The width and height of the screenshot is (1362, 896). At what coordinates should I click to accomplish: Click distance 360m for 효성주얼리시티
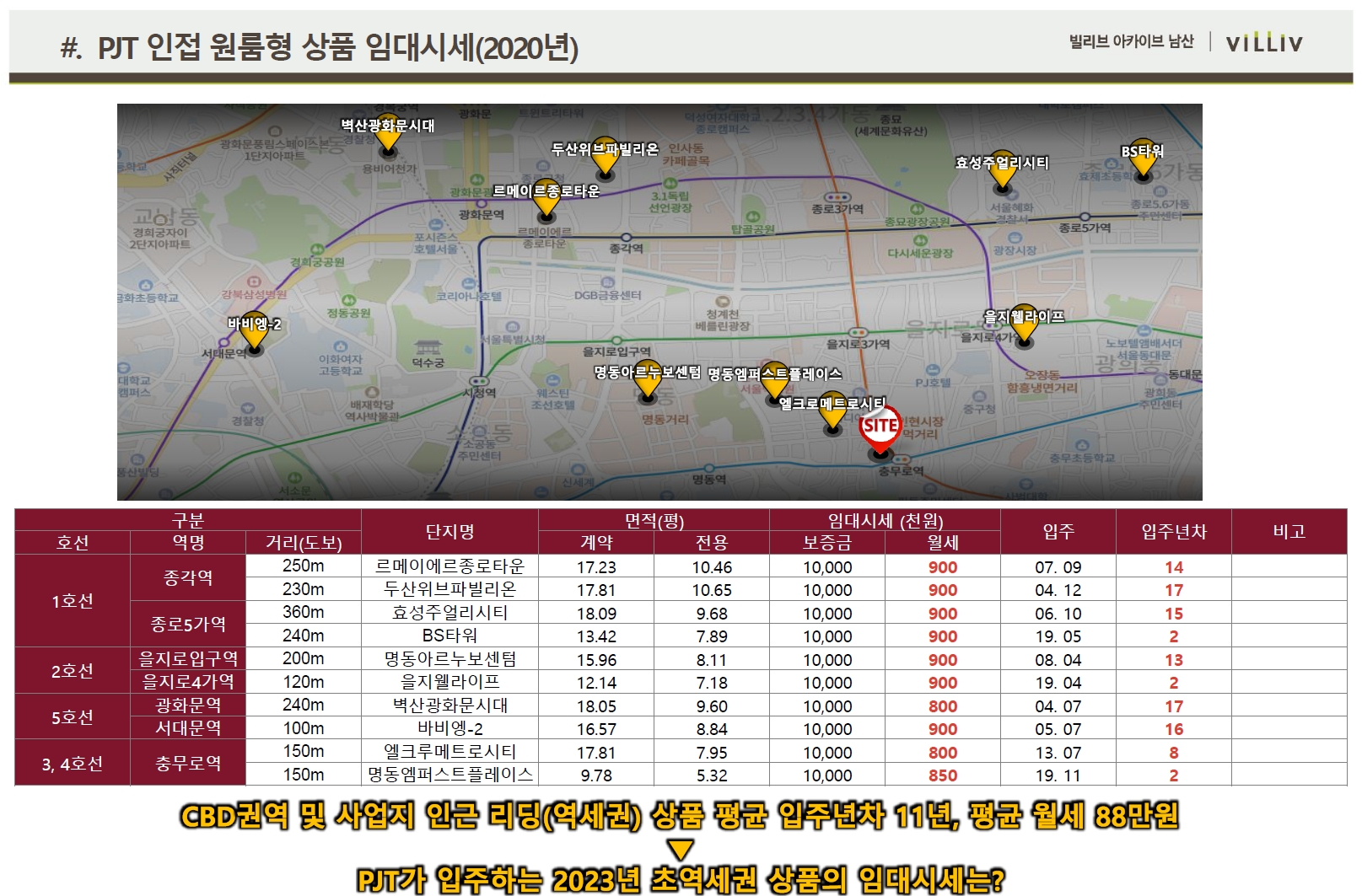click(x=304, y=612)
